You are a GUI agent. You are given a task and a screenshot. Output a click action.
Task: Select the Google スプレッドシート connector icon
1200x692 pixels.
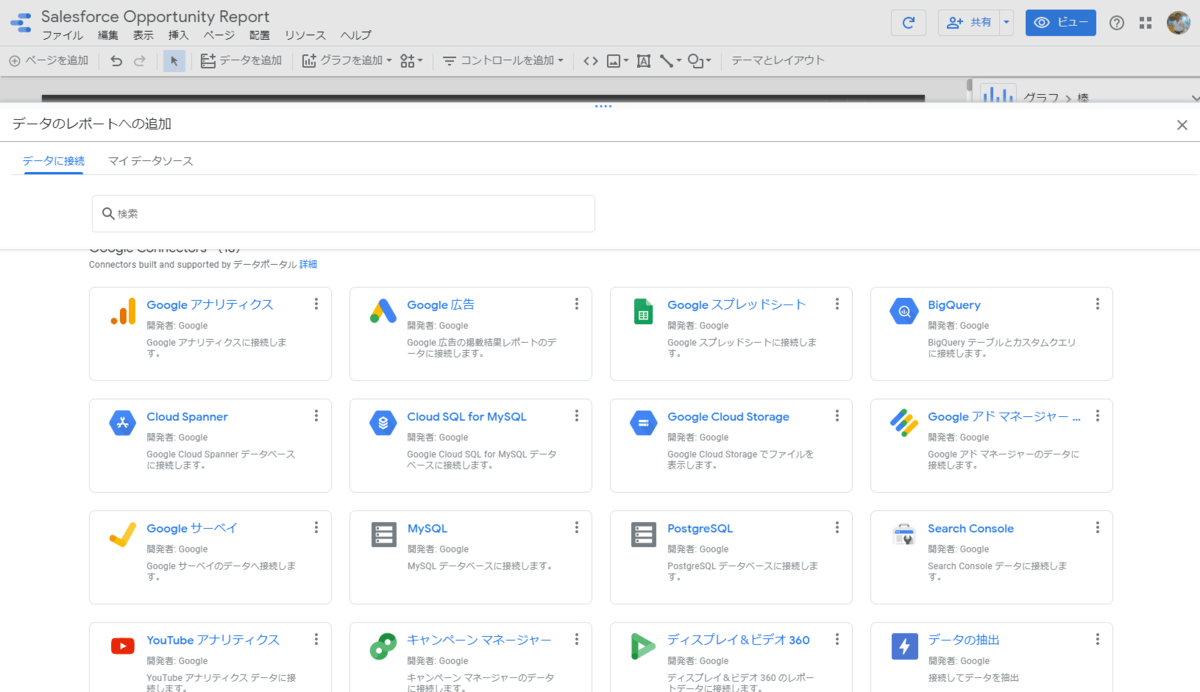point(643,312)
